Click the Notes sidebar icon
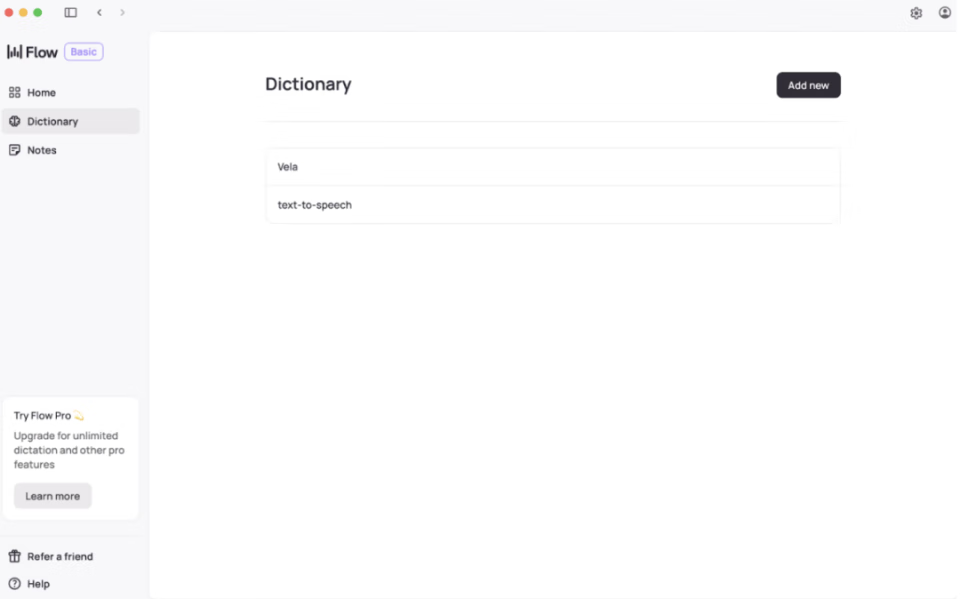Screen dimensions: 960x599 pyautogui.click(x=15, y=150)
